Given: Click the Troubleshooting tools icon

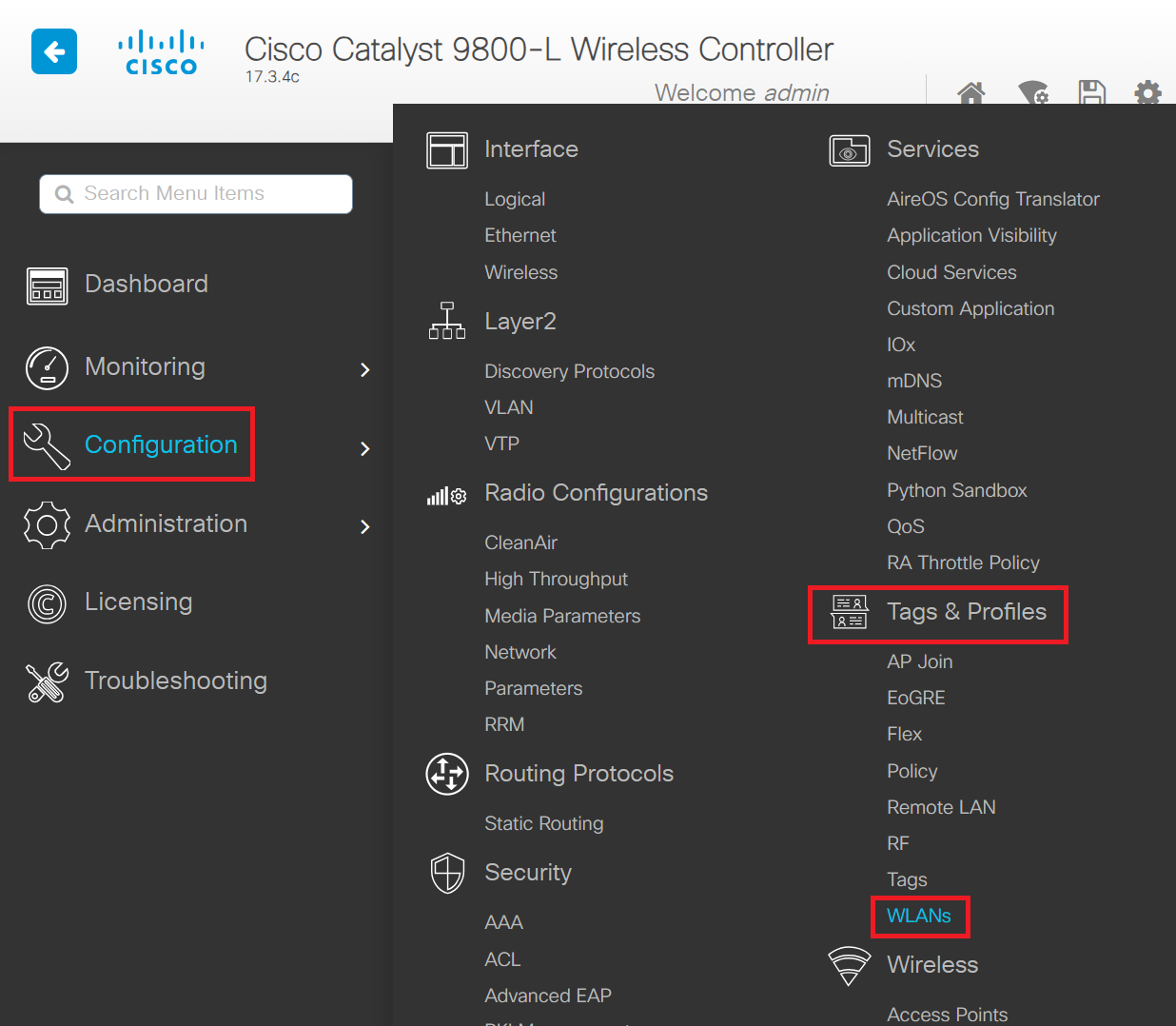Looking at the screenshot, I should point(48,681).
